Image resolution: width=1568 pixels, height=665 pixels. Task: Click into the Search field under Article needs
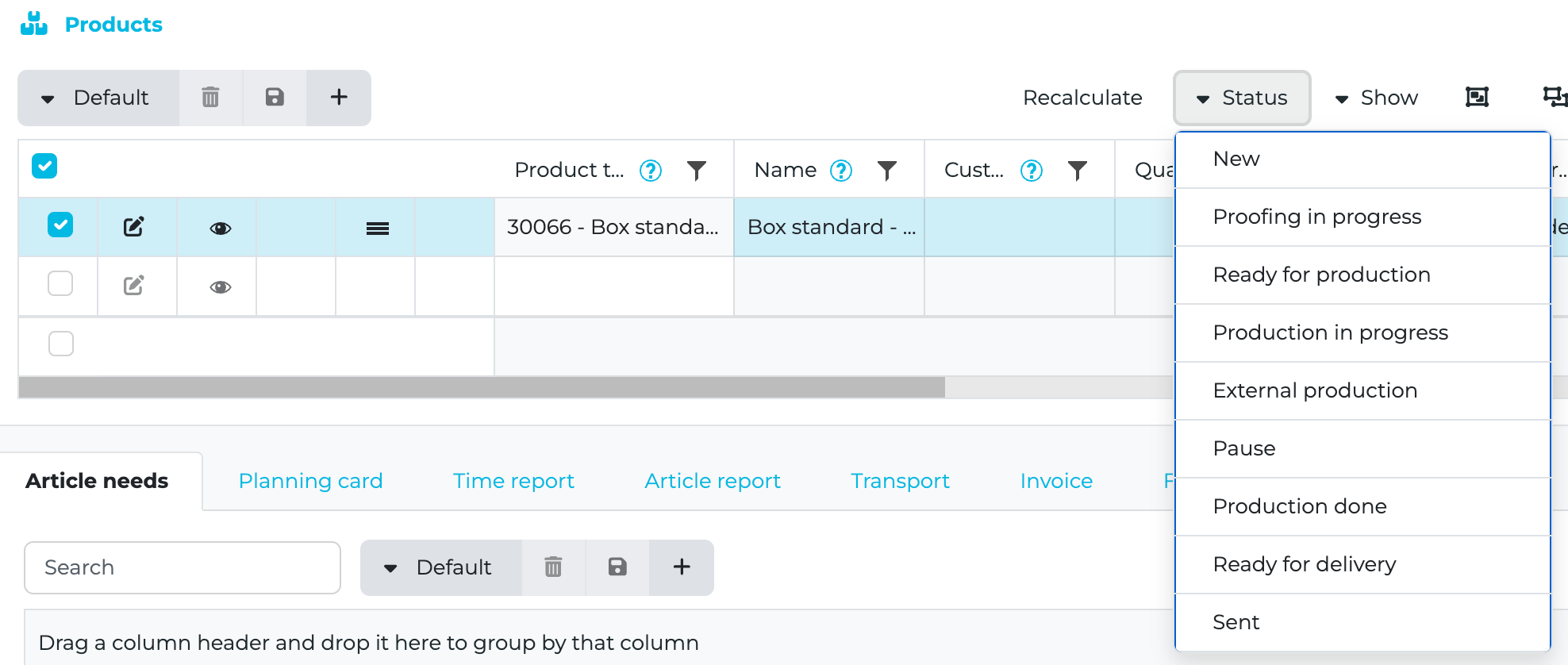click(183, 567)
